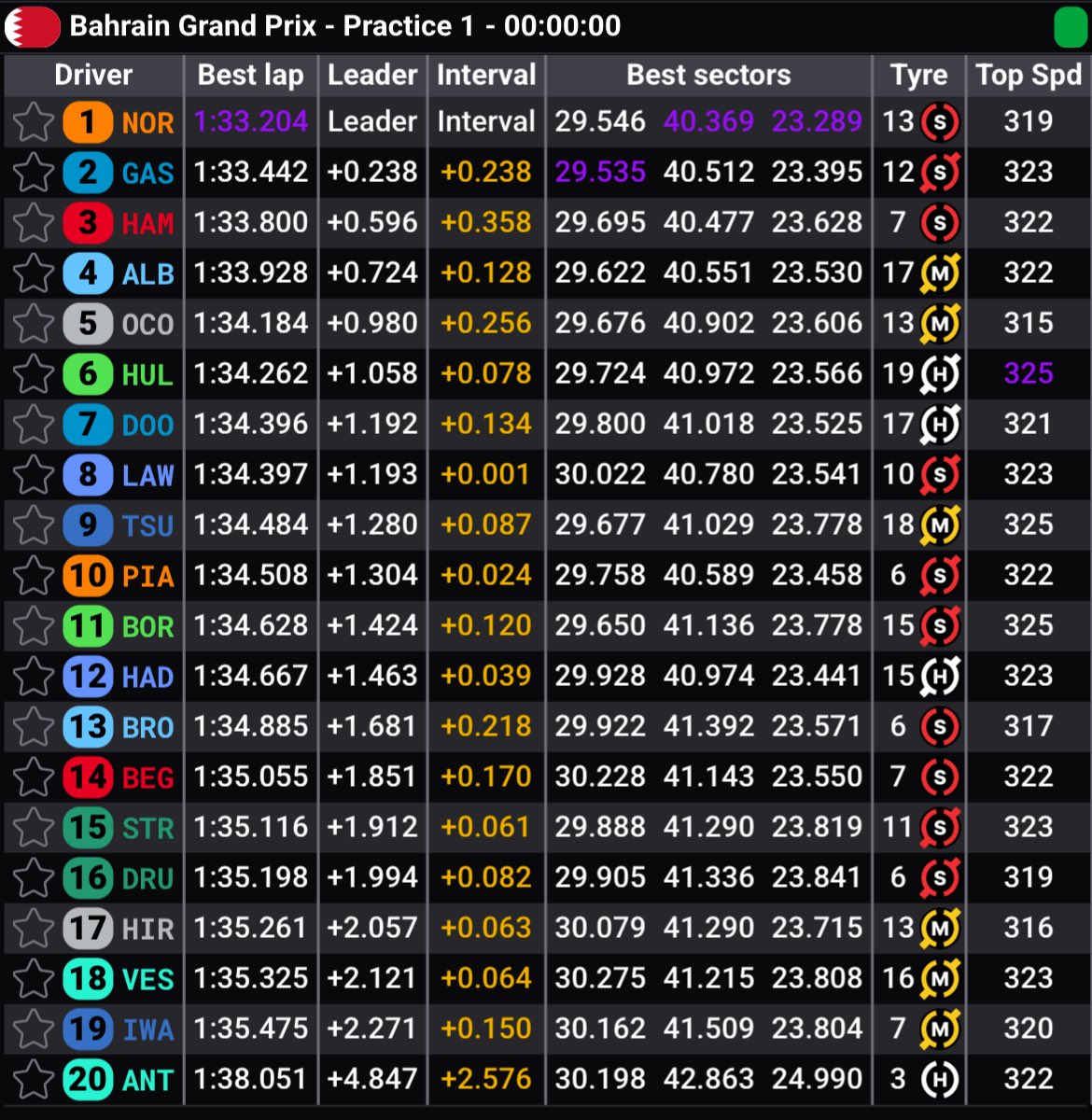
Task: Click the Best sectors column header
Action: 708,75
